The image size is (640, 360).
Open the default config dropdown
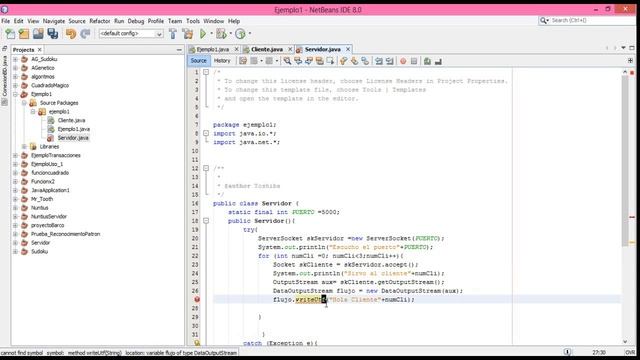pos(131,34)
